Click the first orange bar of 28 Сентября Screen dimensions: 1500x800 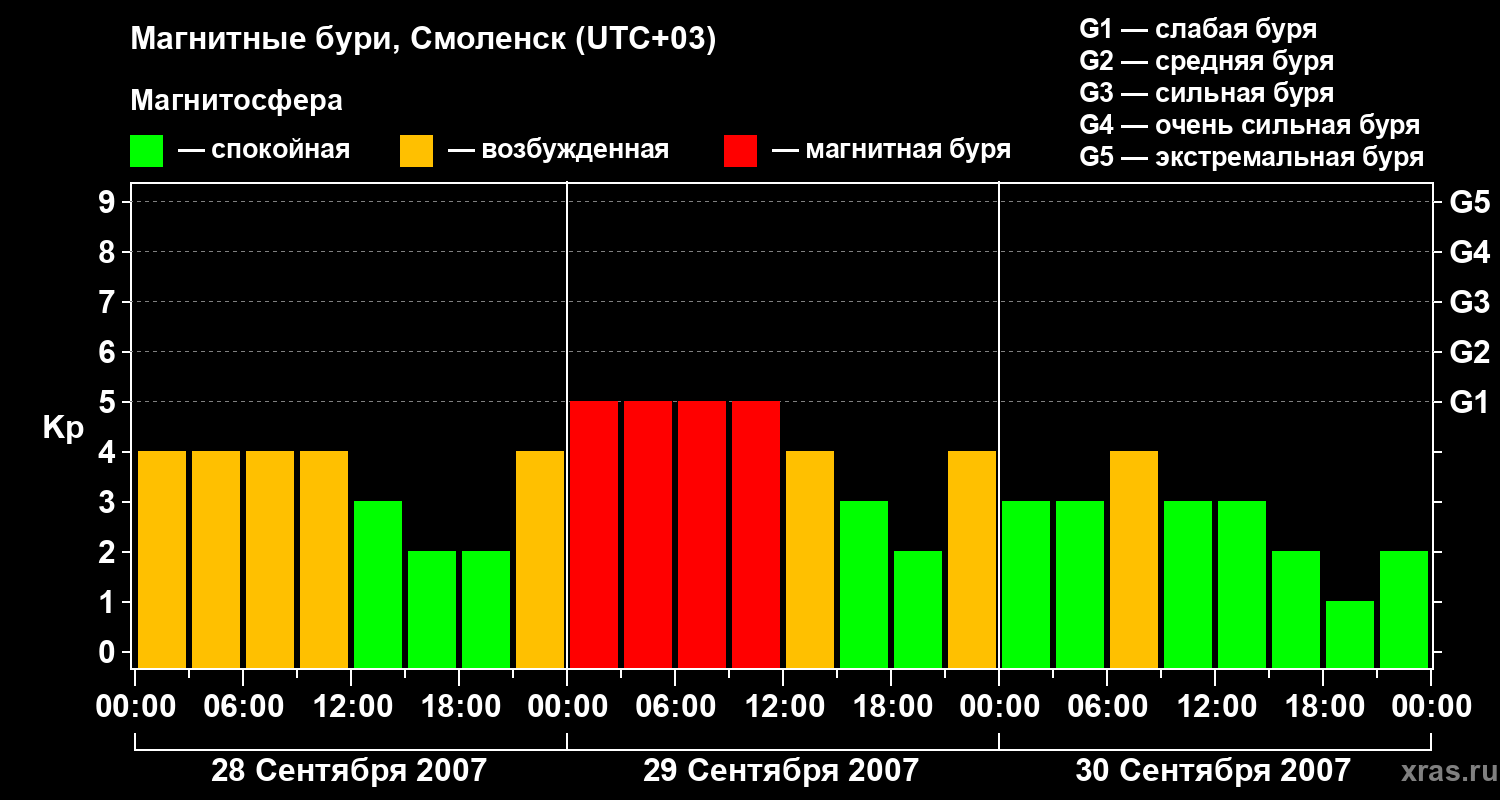(x=162, y=559)
